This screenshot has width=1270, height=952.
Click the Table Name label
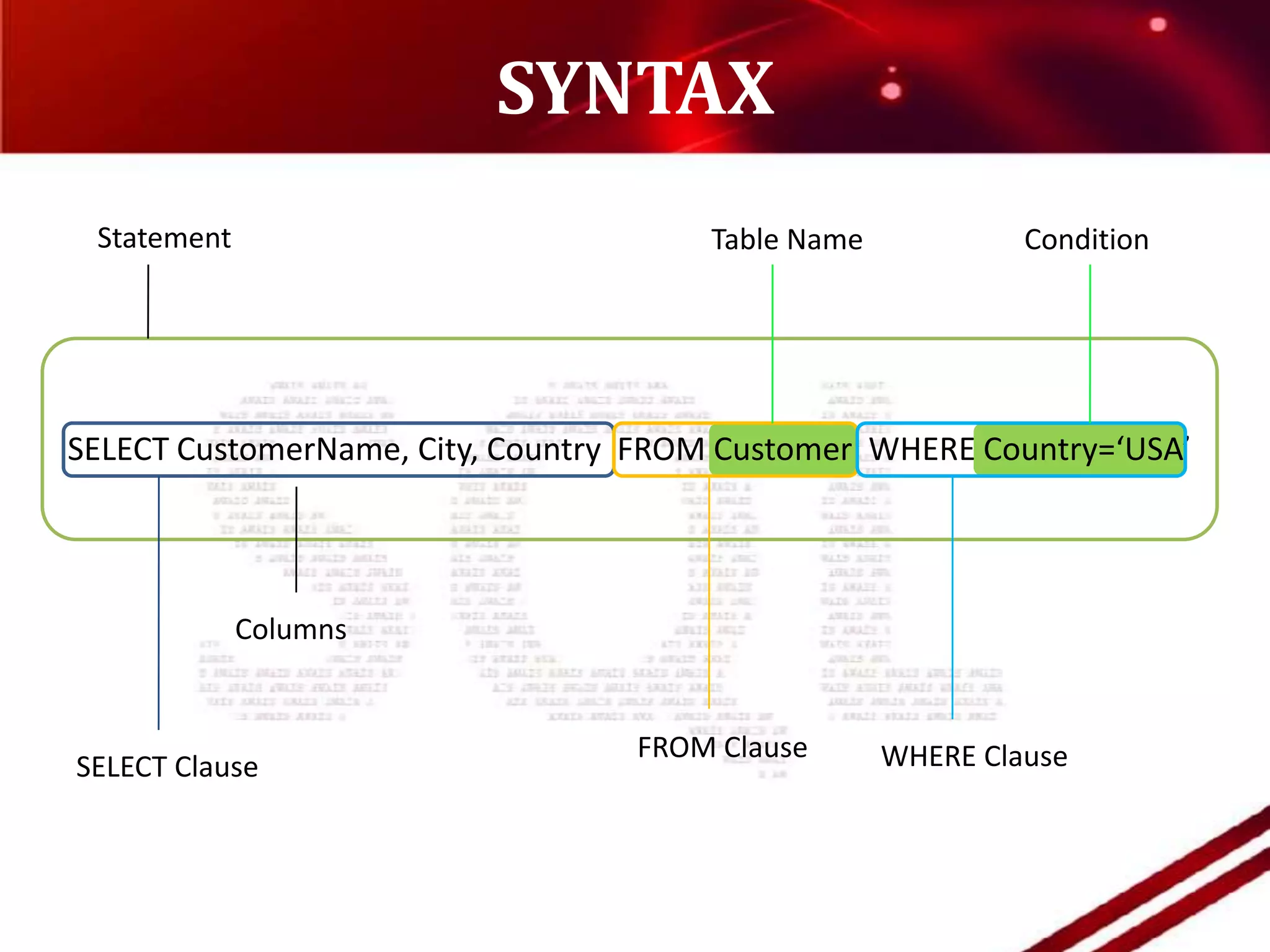click(786, 239)
